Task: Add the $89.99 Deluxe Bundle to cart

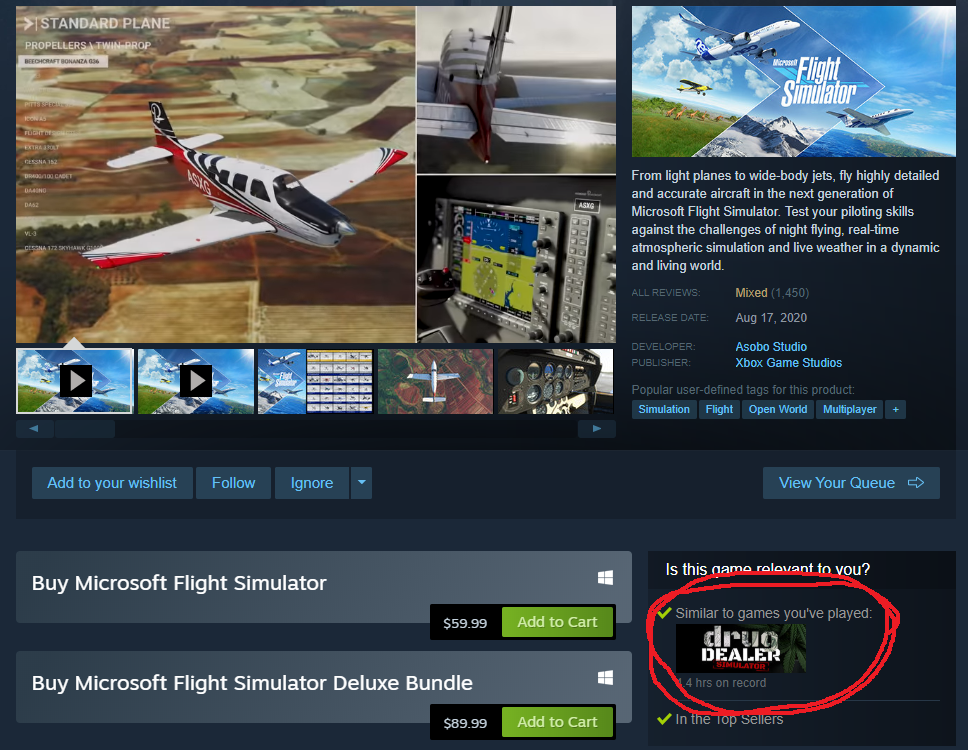Action: [557, 722]
